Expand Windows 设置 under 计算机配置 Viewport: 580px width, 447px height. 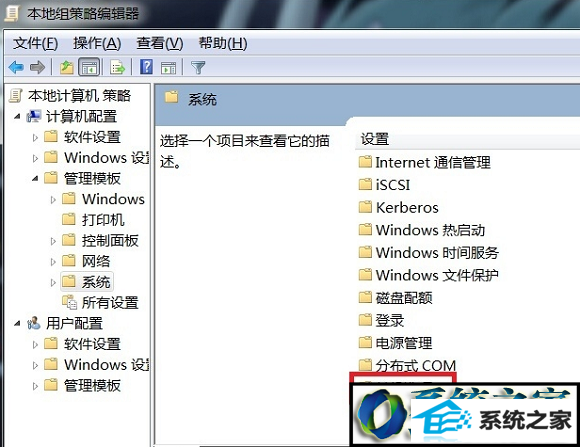coord(35,158)
